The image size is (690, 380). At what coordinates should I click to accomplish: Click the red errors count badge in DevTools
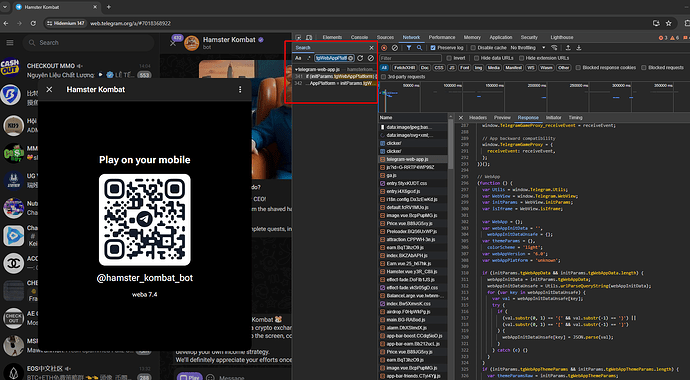663,38
